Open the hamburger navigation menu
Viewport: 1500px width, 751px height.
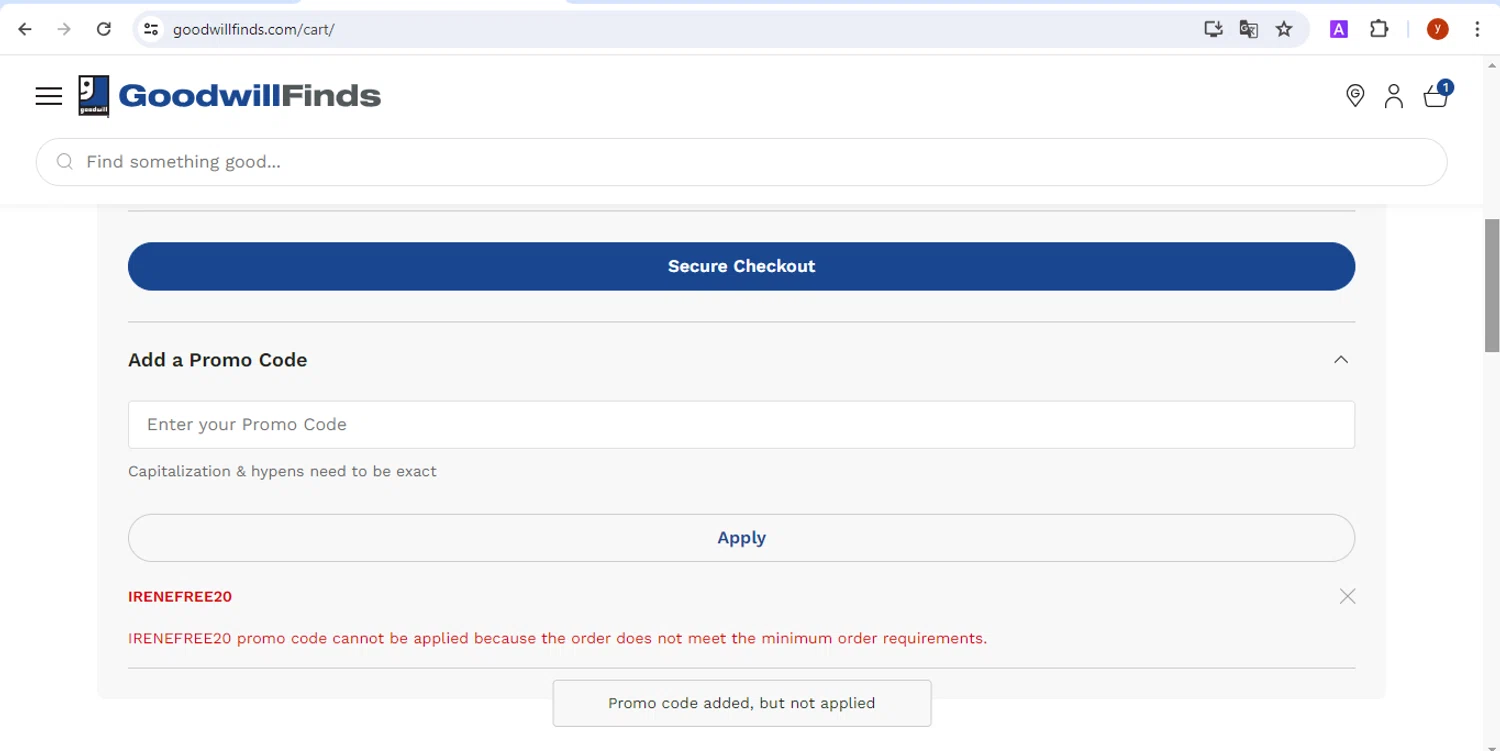48,96
